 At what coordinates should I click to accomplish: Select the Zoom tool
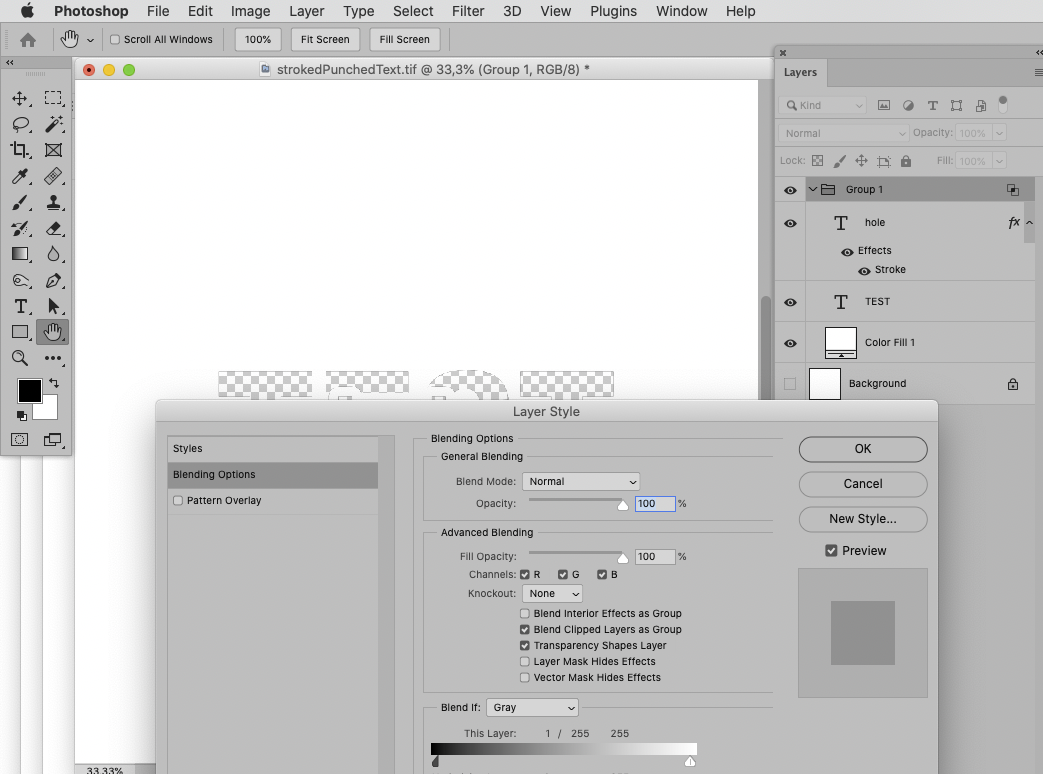[20, 356]
